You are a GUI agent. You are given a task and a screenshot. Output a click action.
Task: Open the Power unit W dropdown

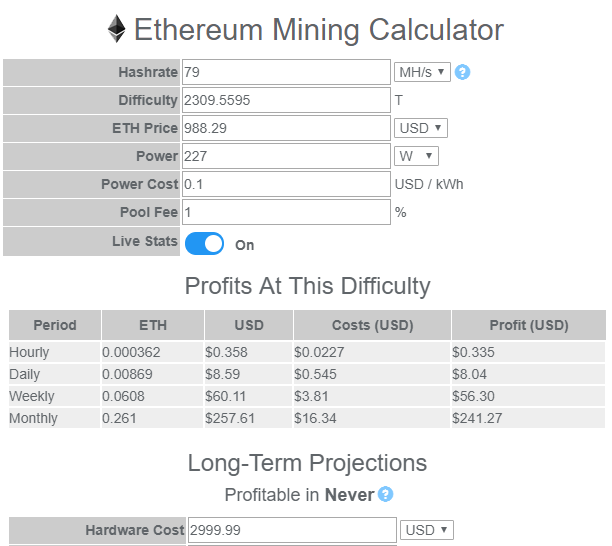pos(416,156)
